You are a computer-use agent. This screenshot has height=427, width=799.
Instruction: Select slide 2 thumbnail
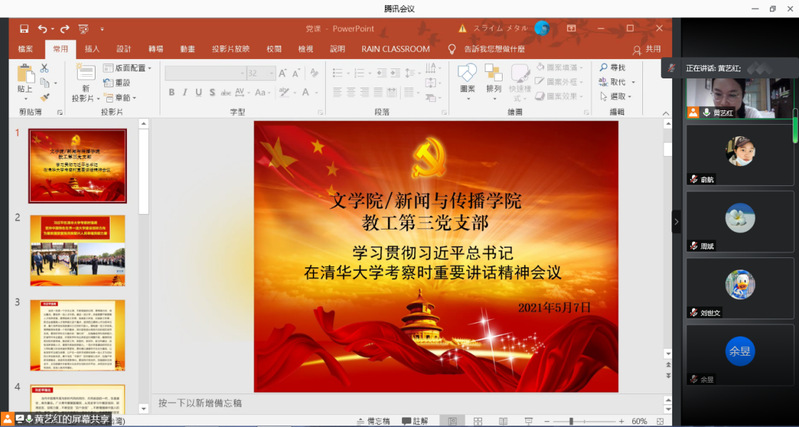[x=77, y=250]
